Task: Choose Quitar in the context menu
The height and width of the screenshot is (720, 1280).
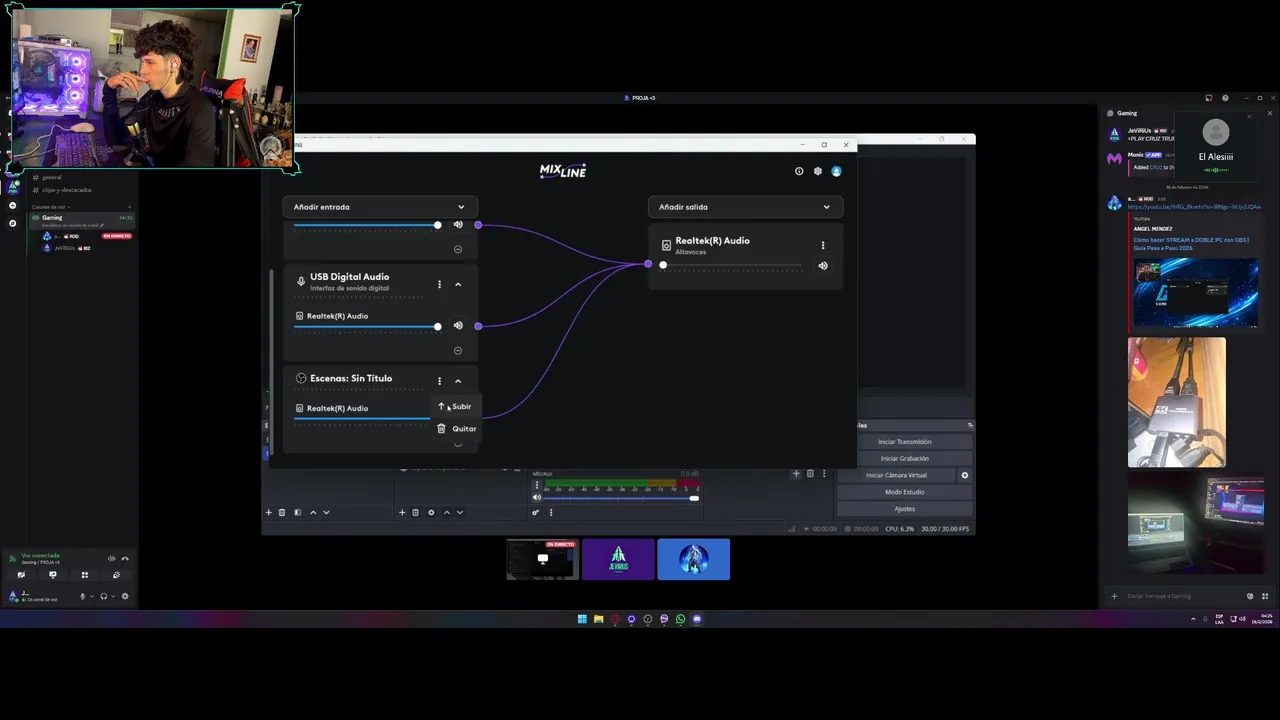Action: pos(456,429)
